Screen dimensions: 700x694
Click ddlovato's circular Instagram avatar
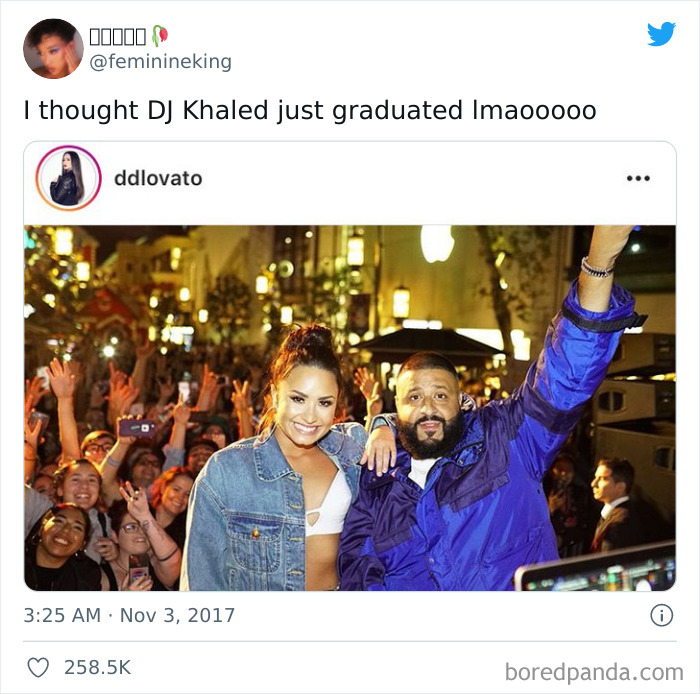click(x=68, y=178)
